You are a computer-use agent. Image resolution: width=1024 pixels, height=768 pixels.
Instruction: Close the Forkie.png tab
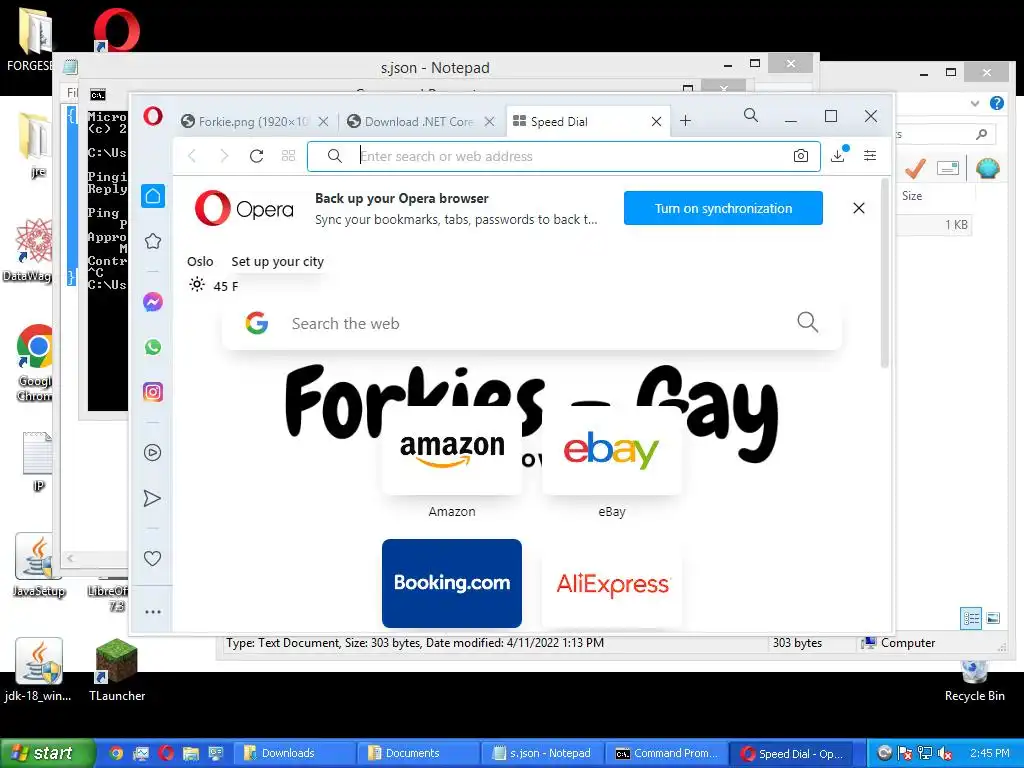pos(323,121)
